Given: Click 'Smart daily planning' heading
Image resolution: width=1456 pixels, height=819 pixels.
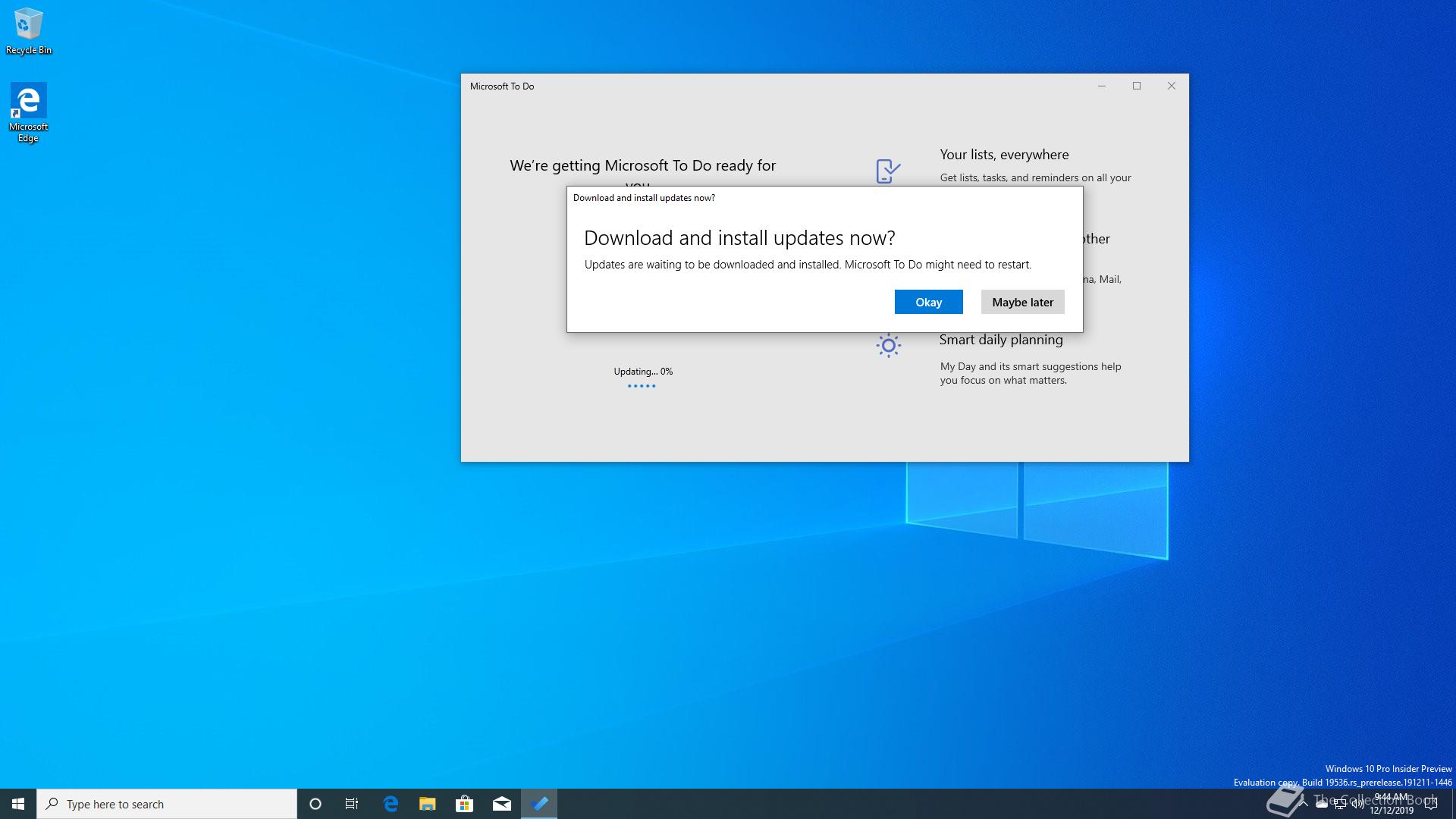Looking at the screenshot, I should pyautogui.click(x=1001, y=340).
